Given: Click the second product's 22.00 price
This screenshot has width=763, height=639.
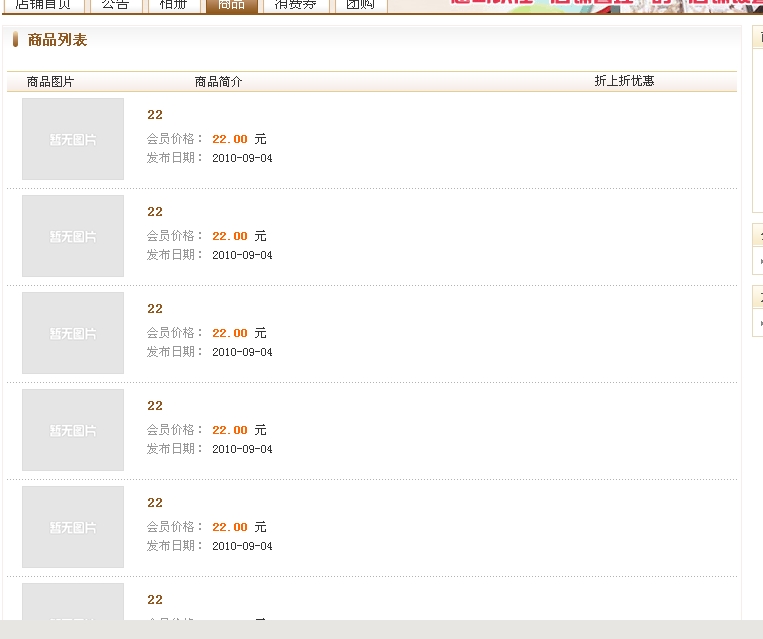Looking at the screenshot, I should (230, 236).
